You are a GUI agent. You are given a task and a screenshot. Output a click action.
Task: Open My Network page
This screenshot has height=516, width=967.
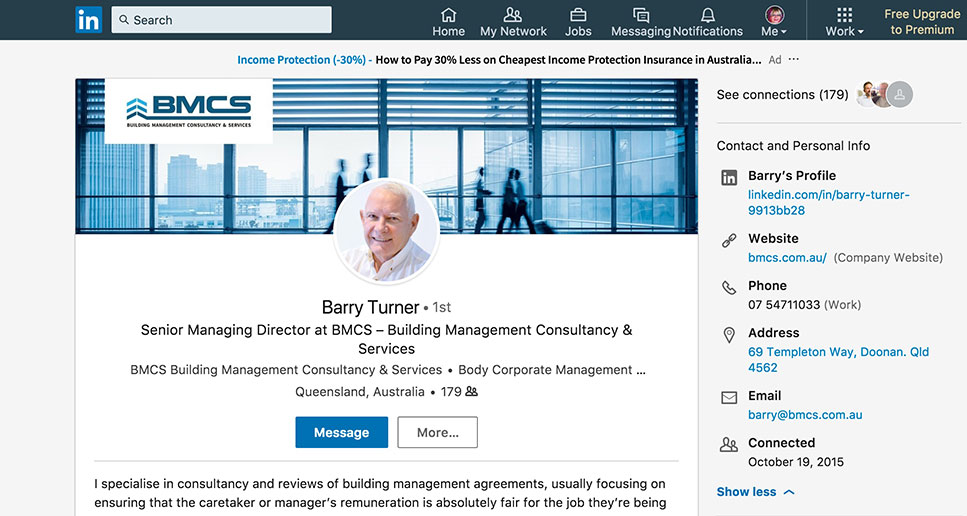(513, 22)
